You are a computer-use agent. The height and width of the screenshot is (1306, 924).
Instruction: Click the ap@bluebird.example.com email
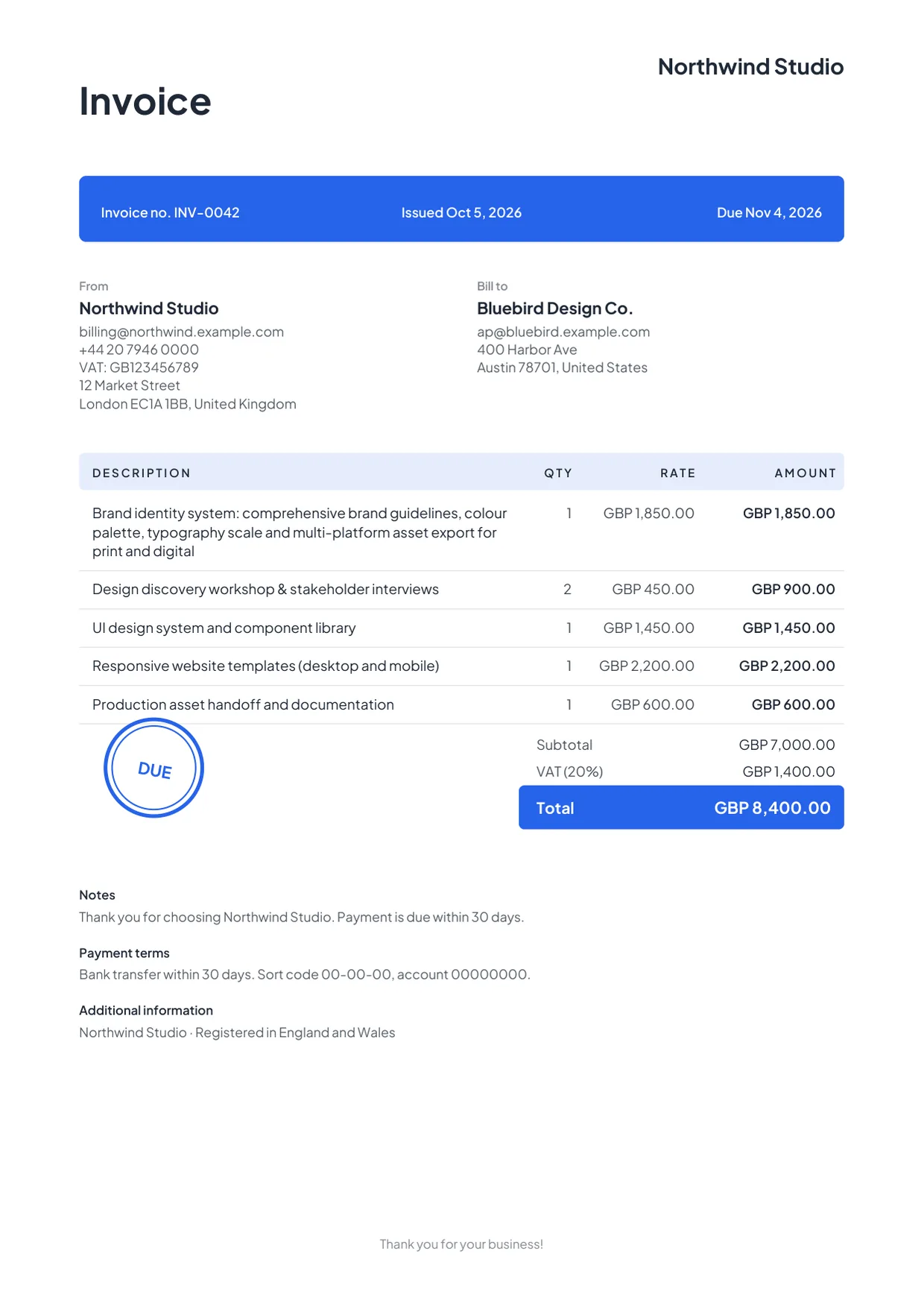pyautogui.click(x=563, y=332)
